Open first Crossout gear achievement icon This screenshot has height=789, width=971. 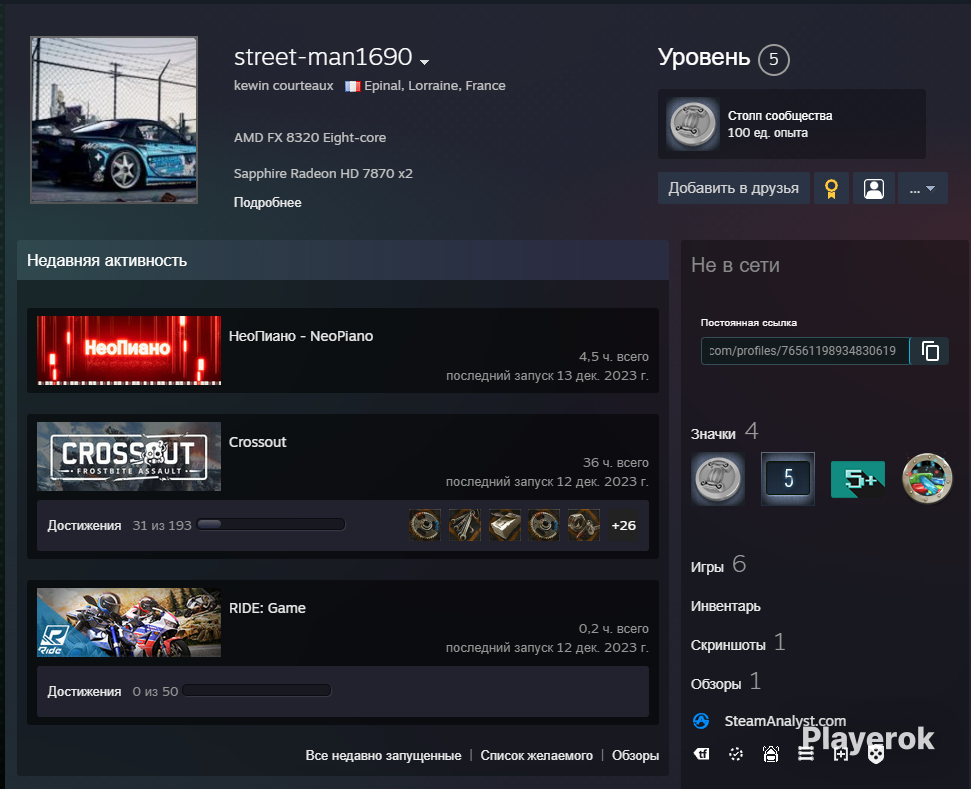[x=425, y=525]
